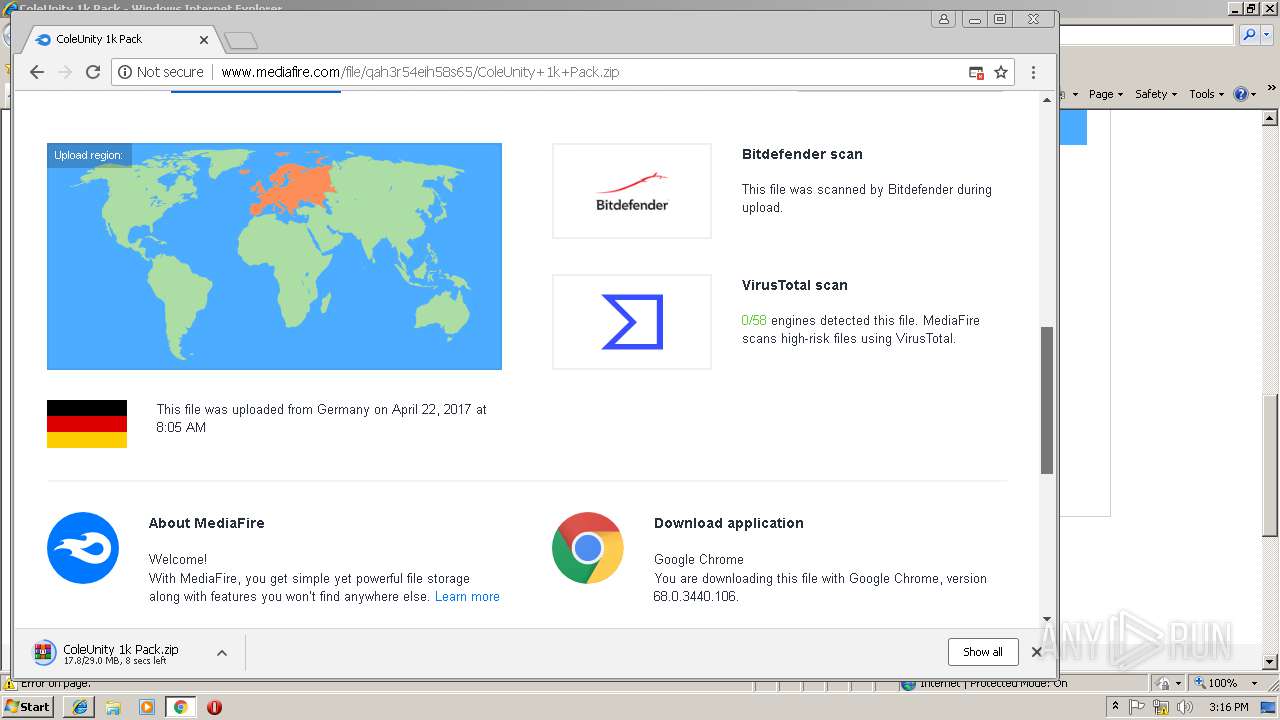Screen dimensions: 1280x720
Task: Click the Germany flag image
Action: (x=87, y=424)
